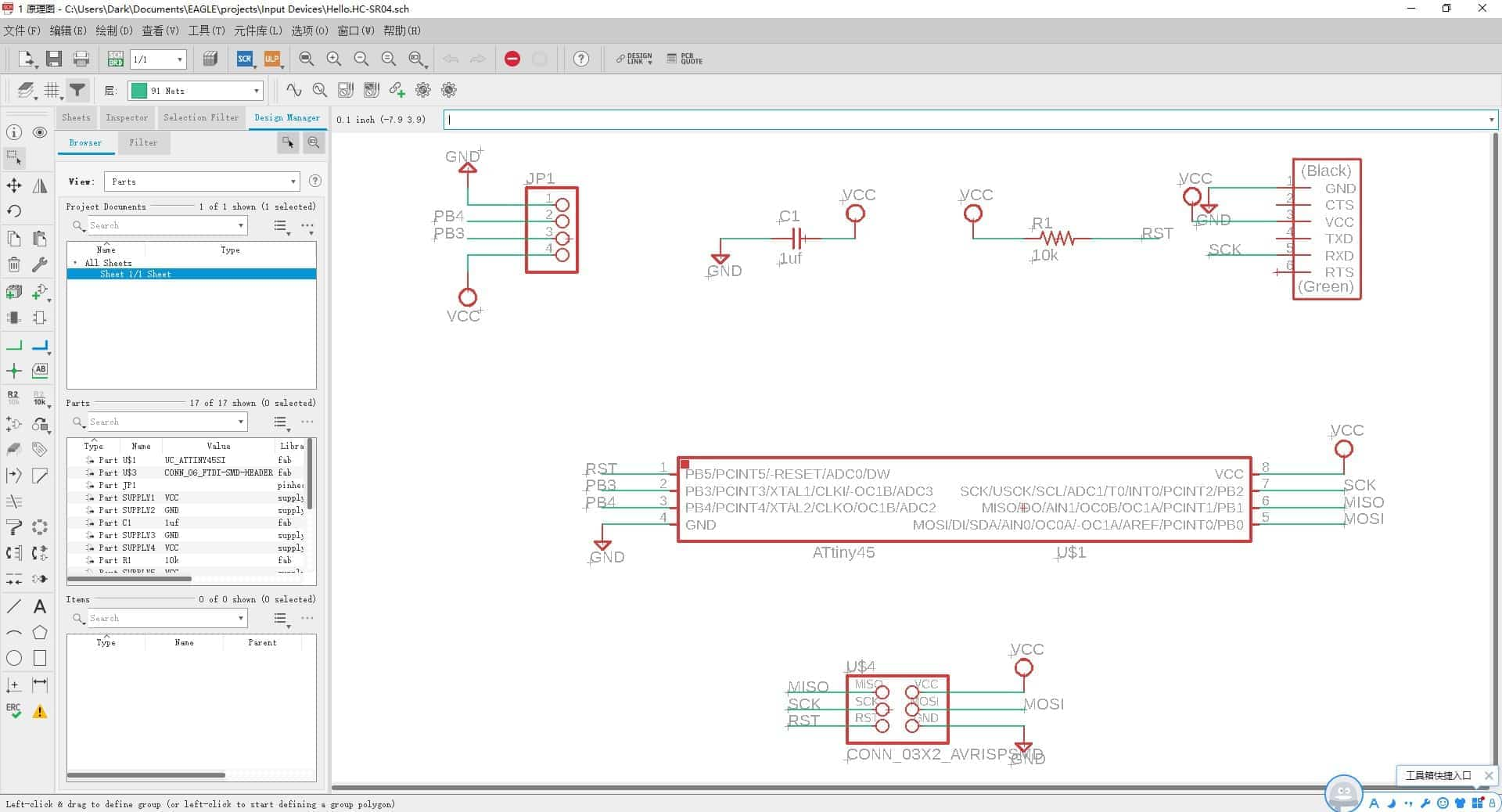The width and height of the screenshot is (1502, 812).
Task: Switch to board with the SCH/BRD icon
Action: [x=115, y=59]
